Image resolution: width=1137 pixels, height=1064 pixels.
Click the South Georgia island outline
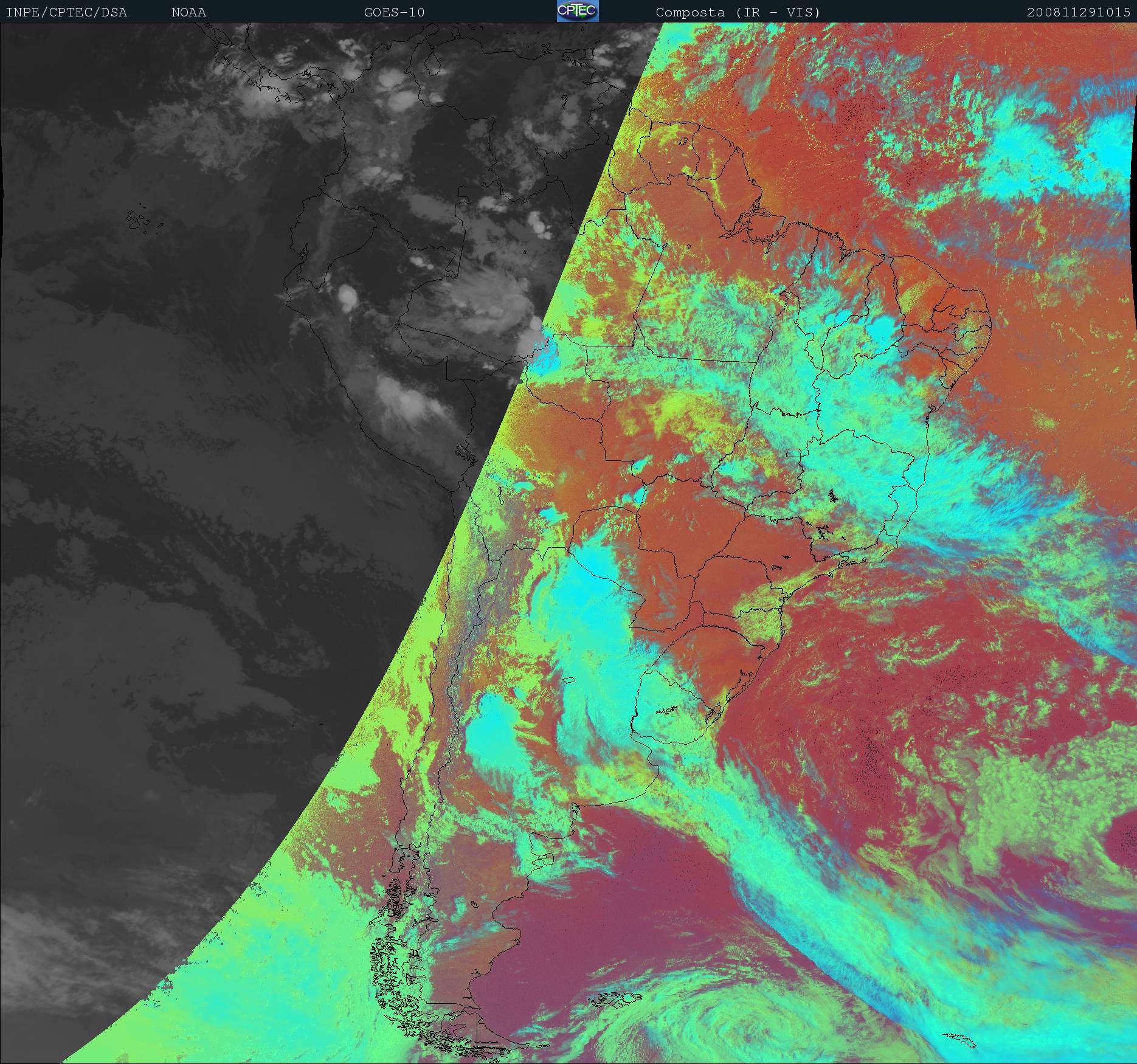click(961, 1040)
